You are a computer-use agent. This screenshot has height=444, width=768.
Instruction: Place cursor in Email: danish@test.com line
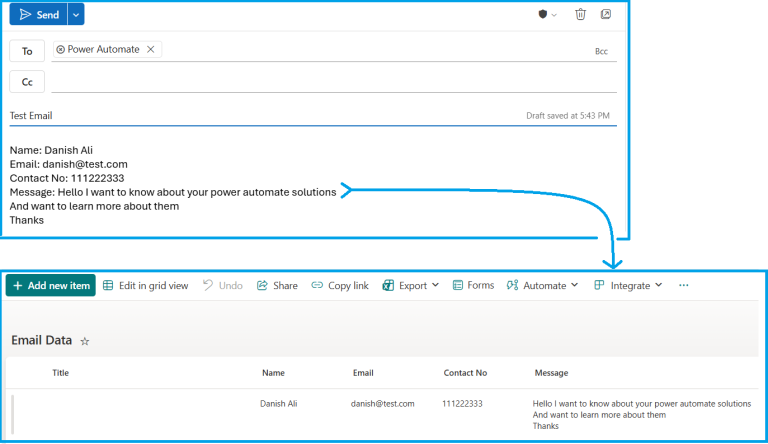click(x=69, y=164)
